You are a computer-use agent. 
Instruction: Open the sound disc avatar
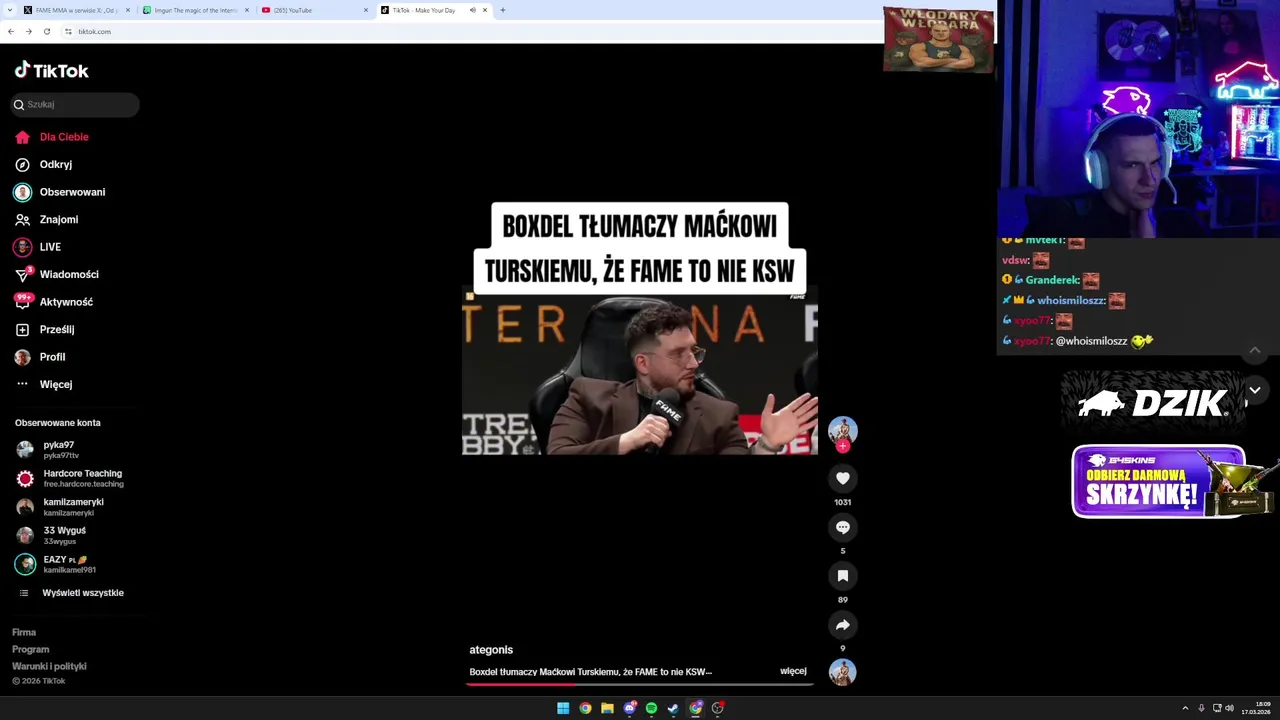(x=843, y=672)
